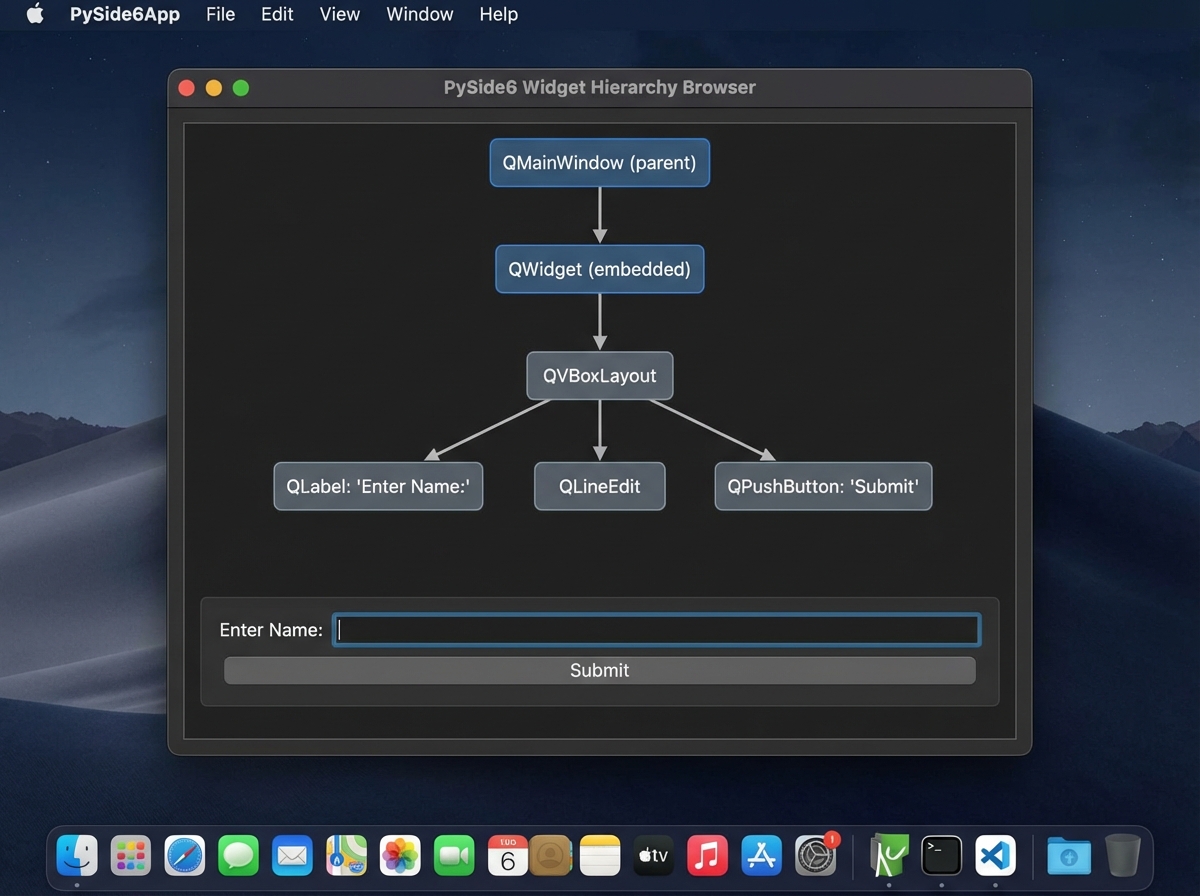Open the Photos app
The image size is (1200, 896).
tap(400, 855)
